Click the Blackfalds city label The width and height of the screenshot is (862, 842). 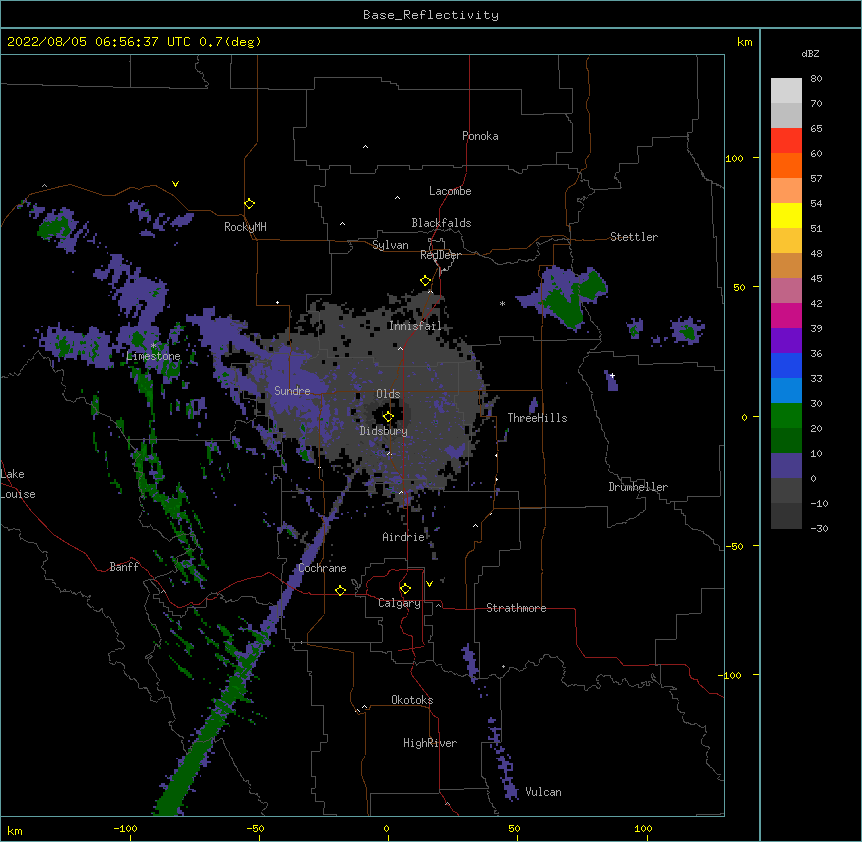pos(441,223)
